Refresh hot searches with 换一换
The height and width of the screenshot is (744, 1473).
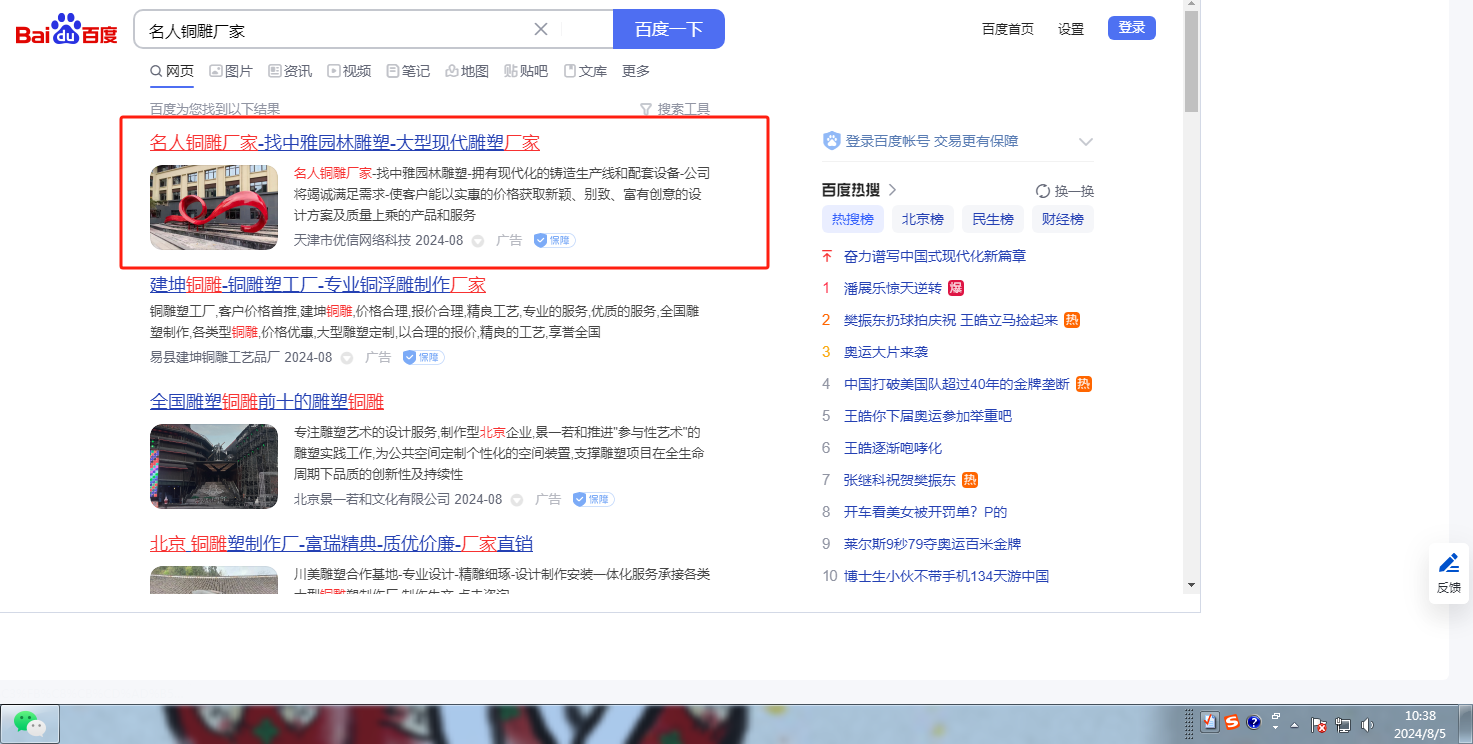(x=1065, y=191)
